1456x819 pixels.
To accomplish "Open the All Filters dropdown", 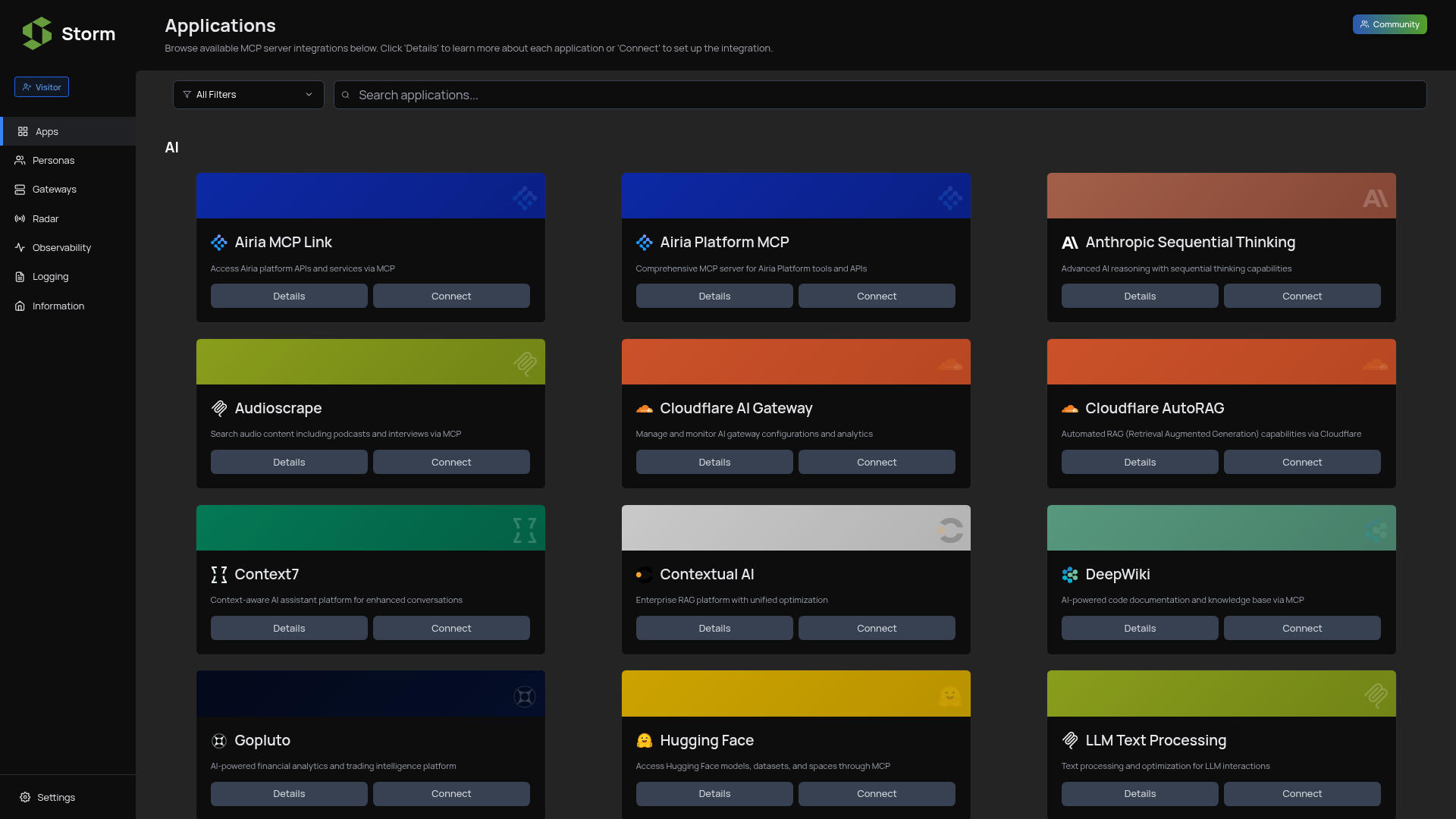I will [248, 95].
